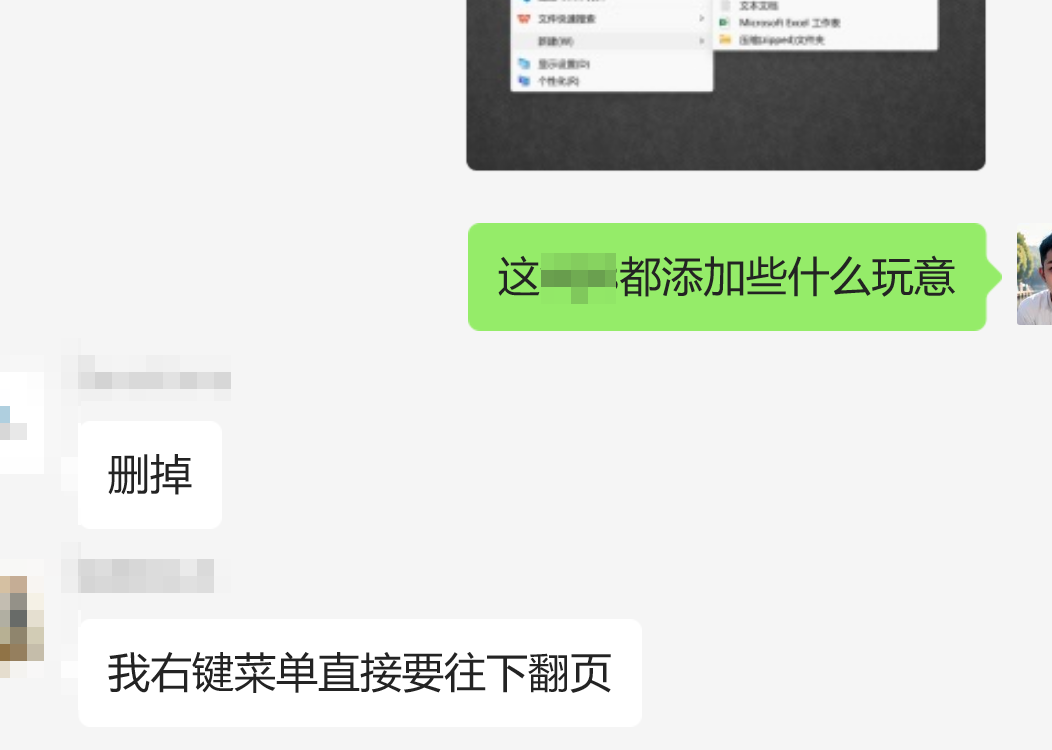
Task: Expand the submenu arrow next to 文件快速搜索
Action: [702, 19]
